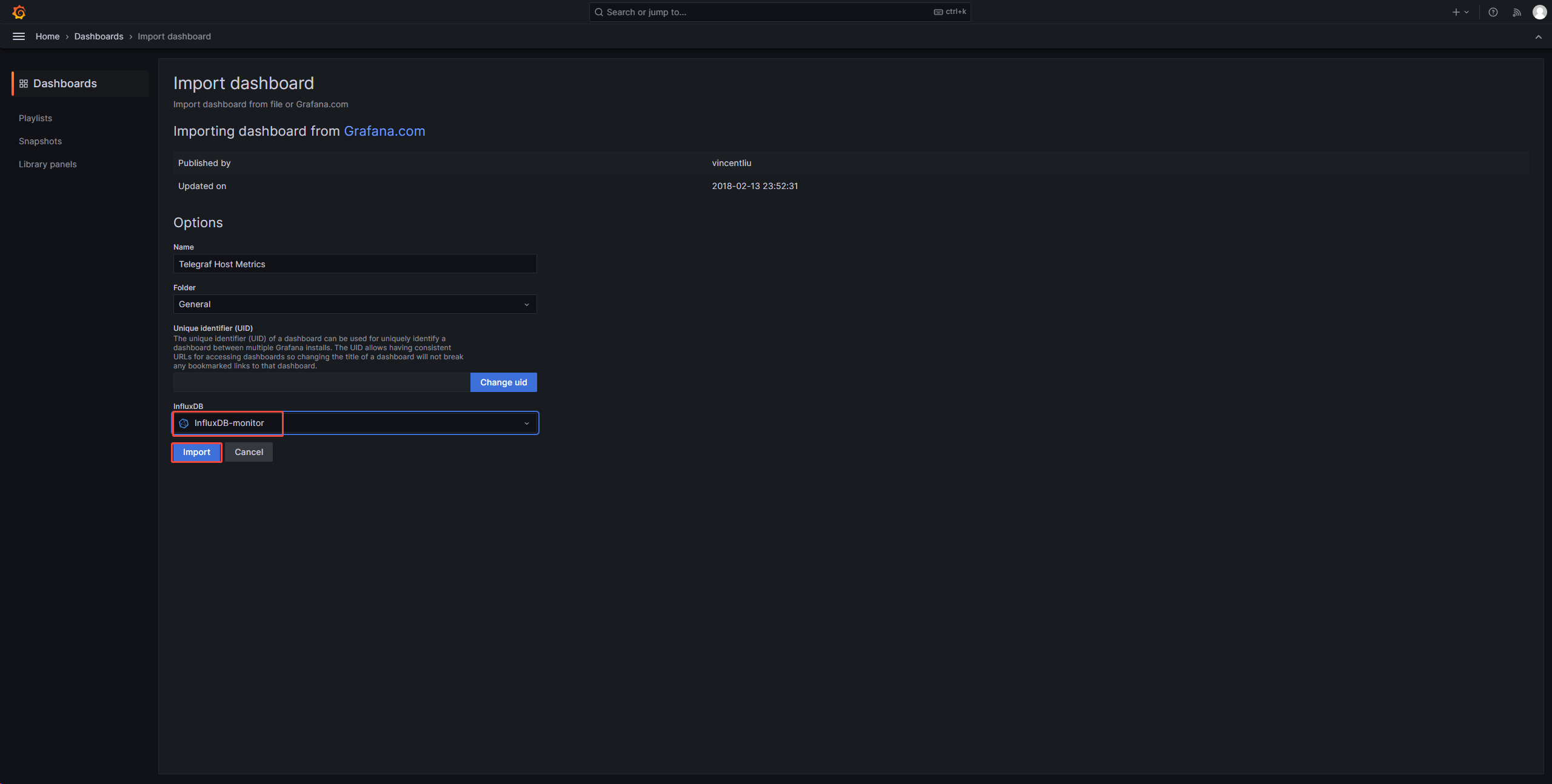Open the help question mark icon
Image resolution: width=1552 pixels, height=784 pixels.
1493,12
